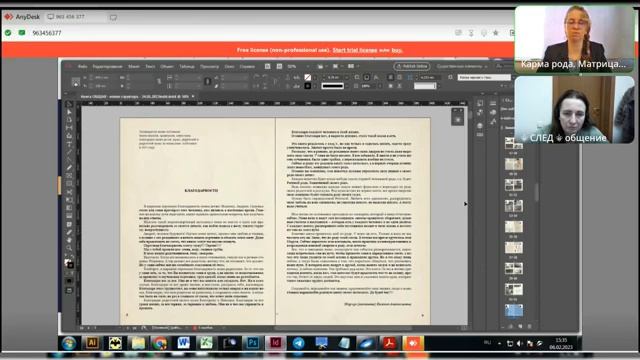640x360 pixels.
Task: Click preflight status indicator in status bar
Action: [203, 328]
